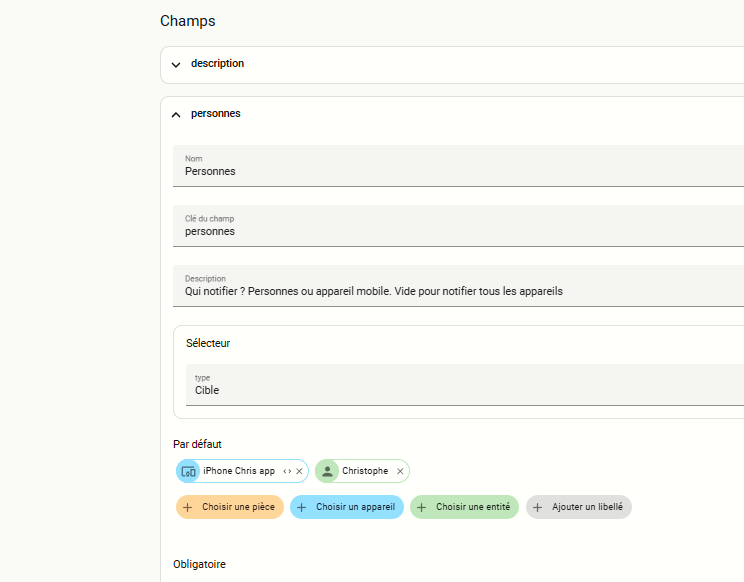The width and height of the screenshot is (744, 582).
Task: Click the Ajouter un libellé label
Action: click(587, 507)
